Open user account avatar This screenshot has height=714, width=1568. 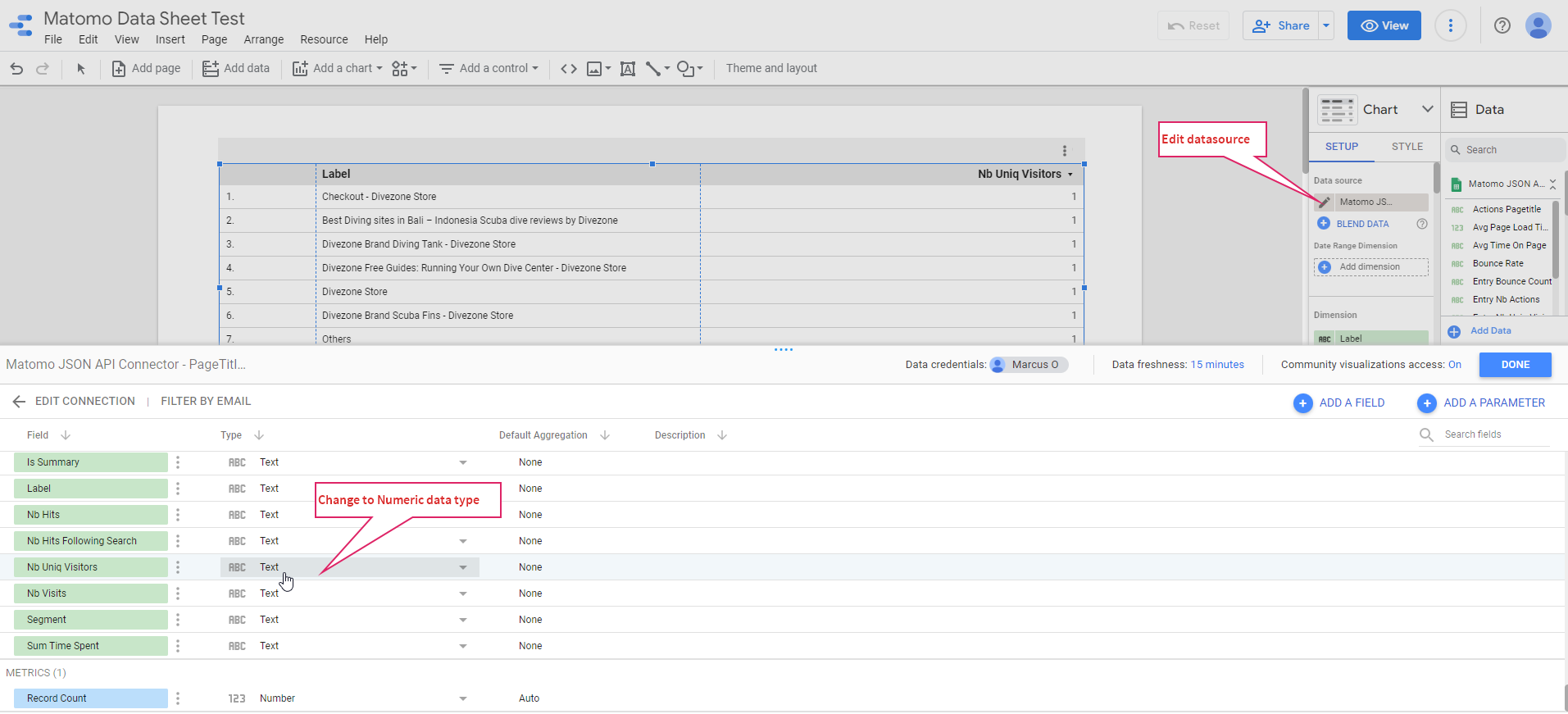pos(1538,25)
